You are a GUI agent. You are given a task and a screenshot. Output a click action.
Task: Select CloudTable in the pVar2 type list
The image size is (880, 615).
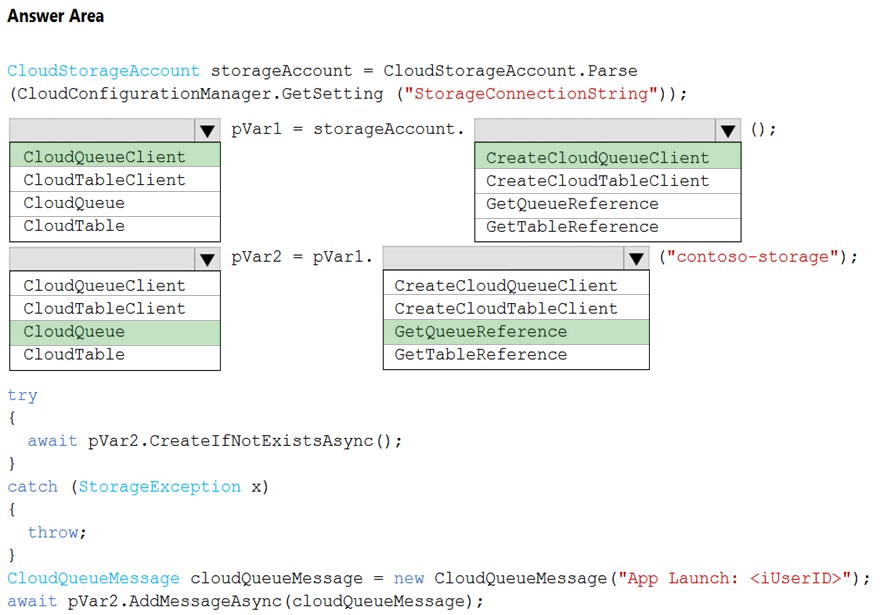click(115, 356)
